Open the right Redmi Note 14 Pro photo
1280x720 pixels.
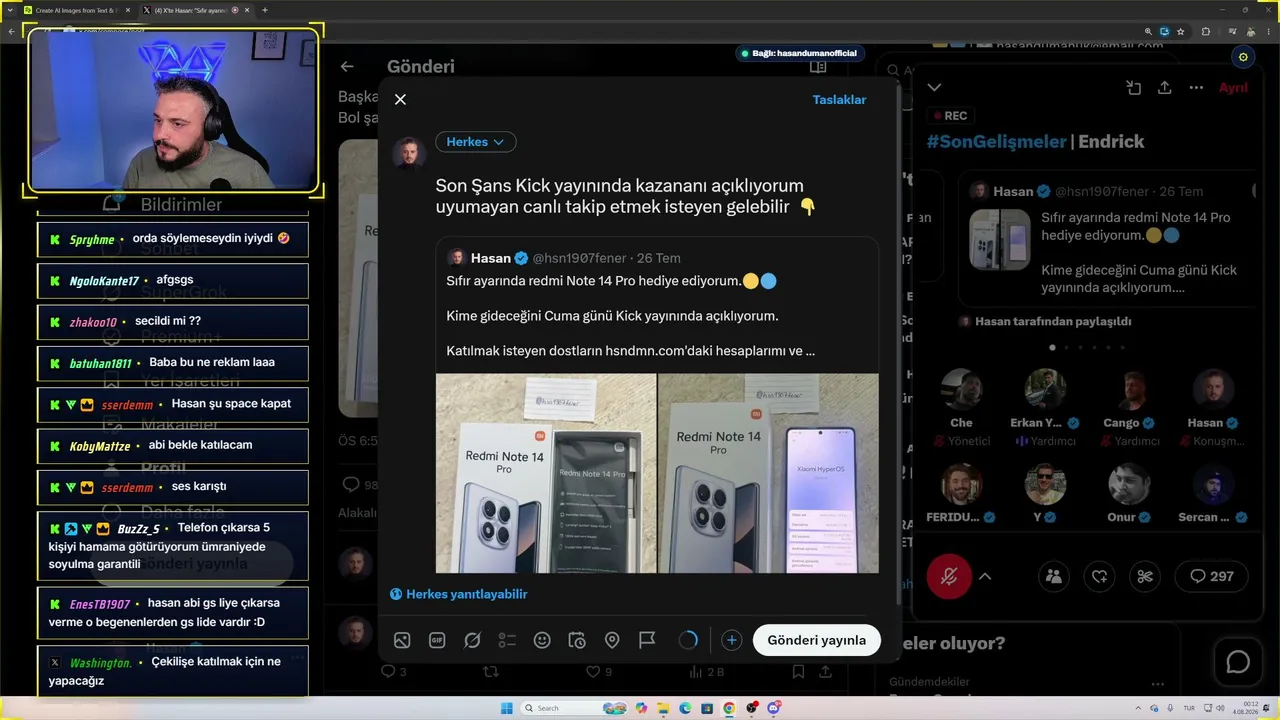(768, 473)
